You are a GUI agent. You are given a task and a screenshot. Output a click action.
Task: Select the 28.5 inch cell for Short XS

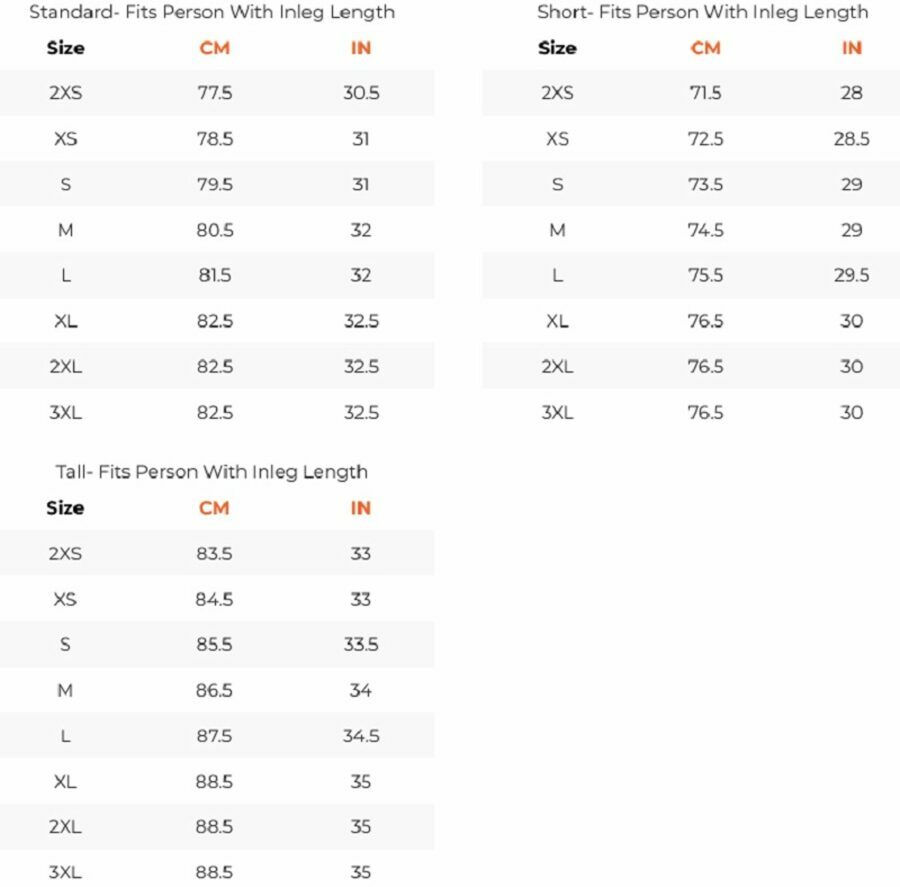(x=851, y=139)
